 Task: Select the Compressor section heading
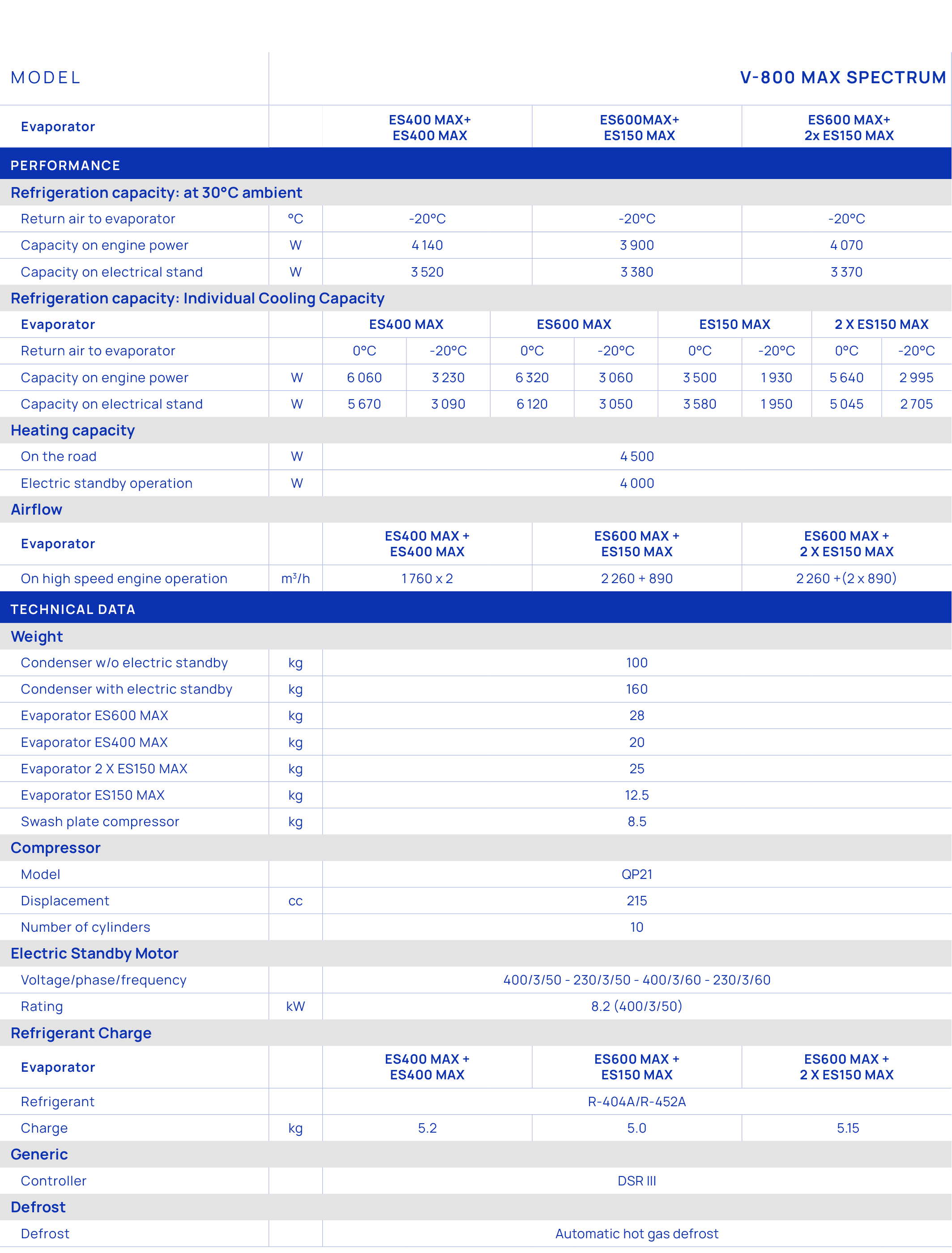[x=55, y=848]
